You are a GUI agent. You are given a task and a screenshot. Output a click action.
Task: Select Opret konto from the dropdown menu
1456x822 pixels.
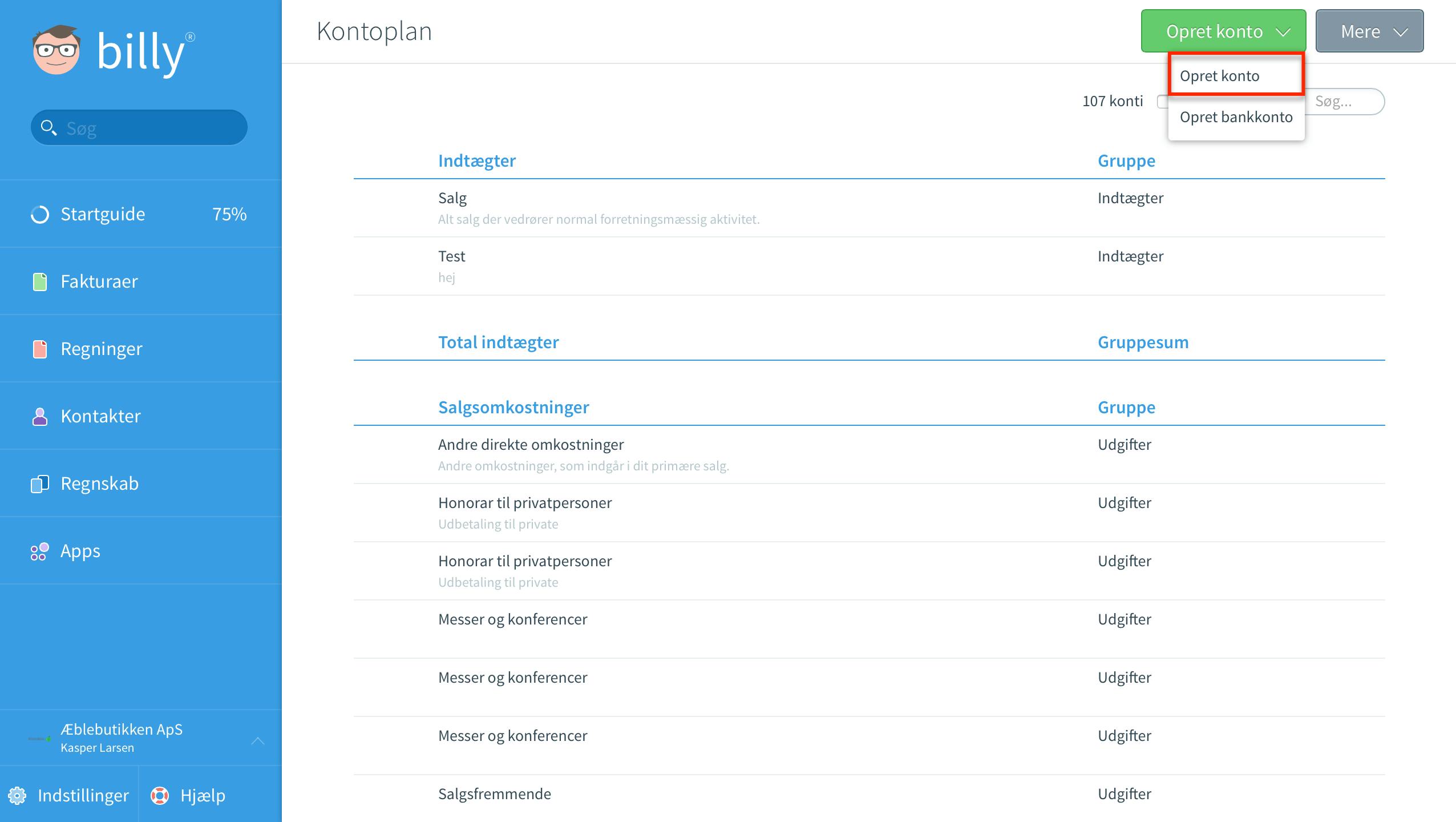click(x=1236, y=75)
